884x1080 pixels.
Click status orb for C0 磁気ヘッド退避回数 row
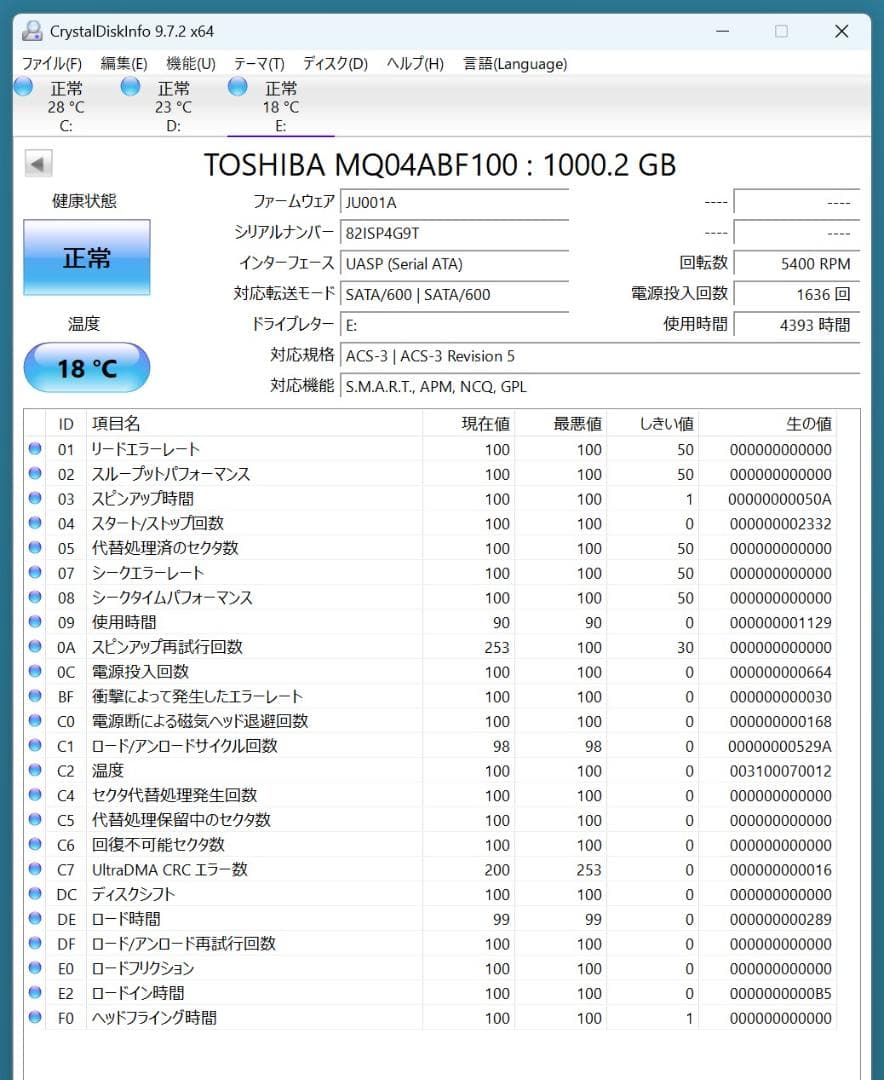[x=35, y=720]
